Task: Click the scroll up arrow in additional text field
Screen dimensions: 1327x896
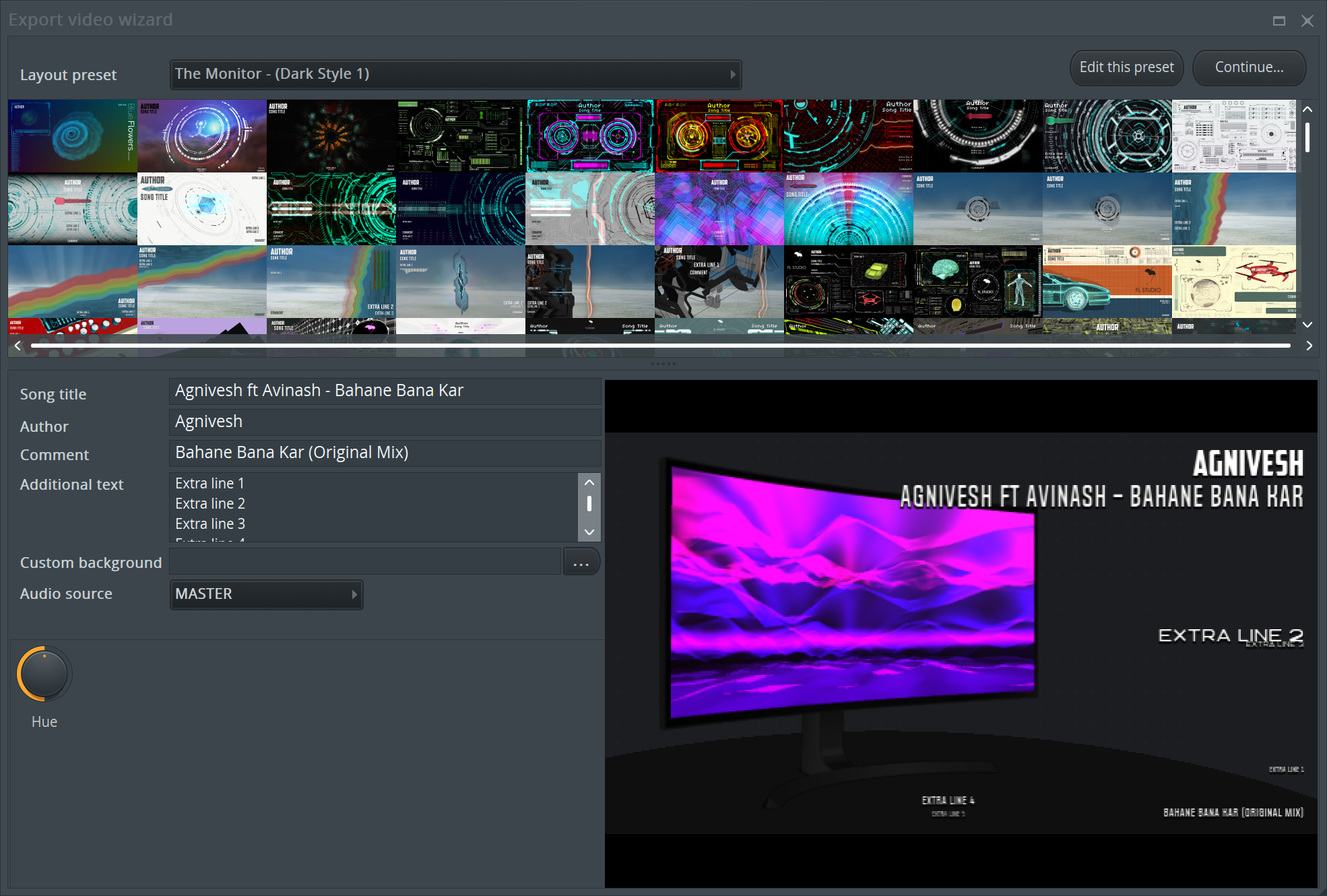Action: (x=590, y=483)
